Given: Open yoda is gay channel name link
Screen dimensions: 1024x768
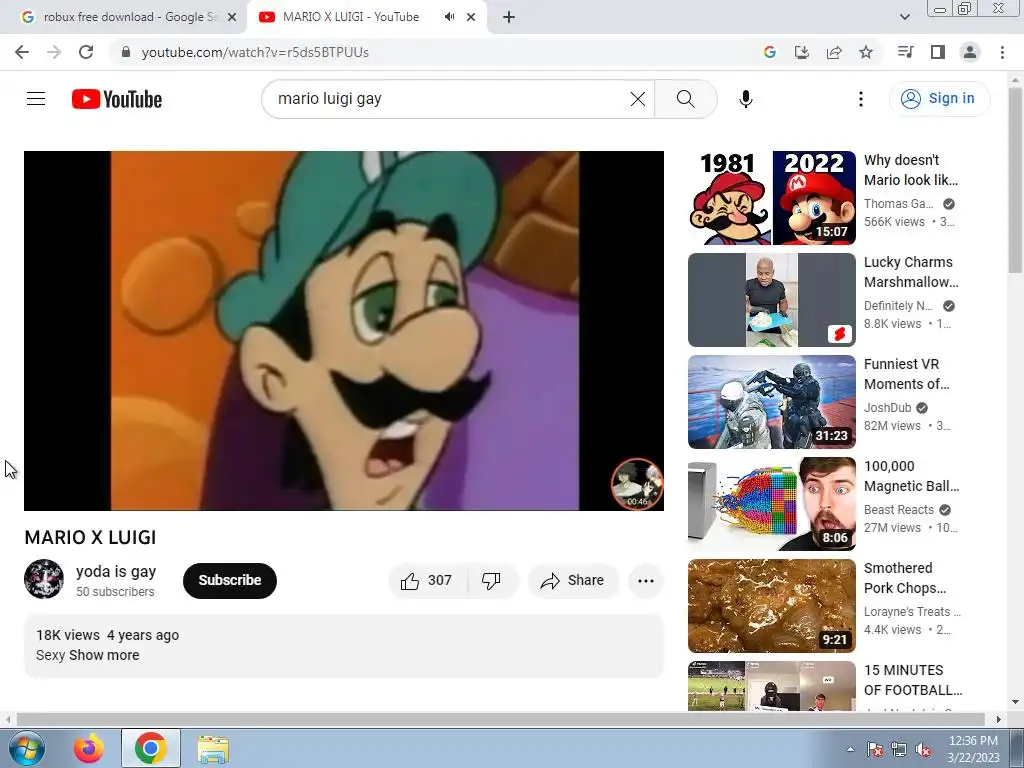Looking at the screenshot, I should (116, 571).
